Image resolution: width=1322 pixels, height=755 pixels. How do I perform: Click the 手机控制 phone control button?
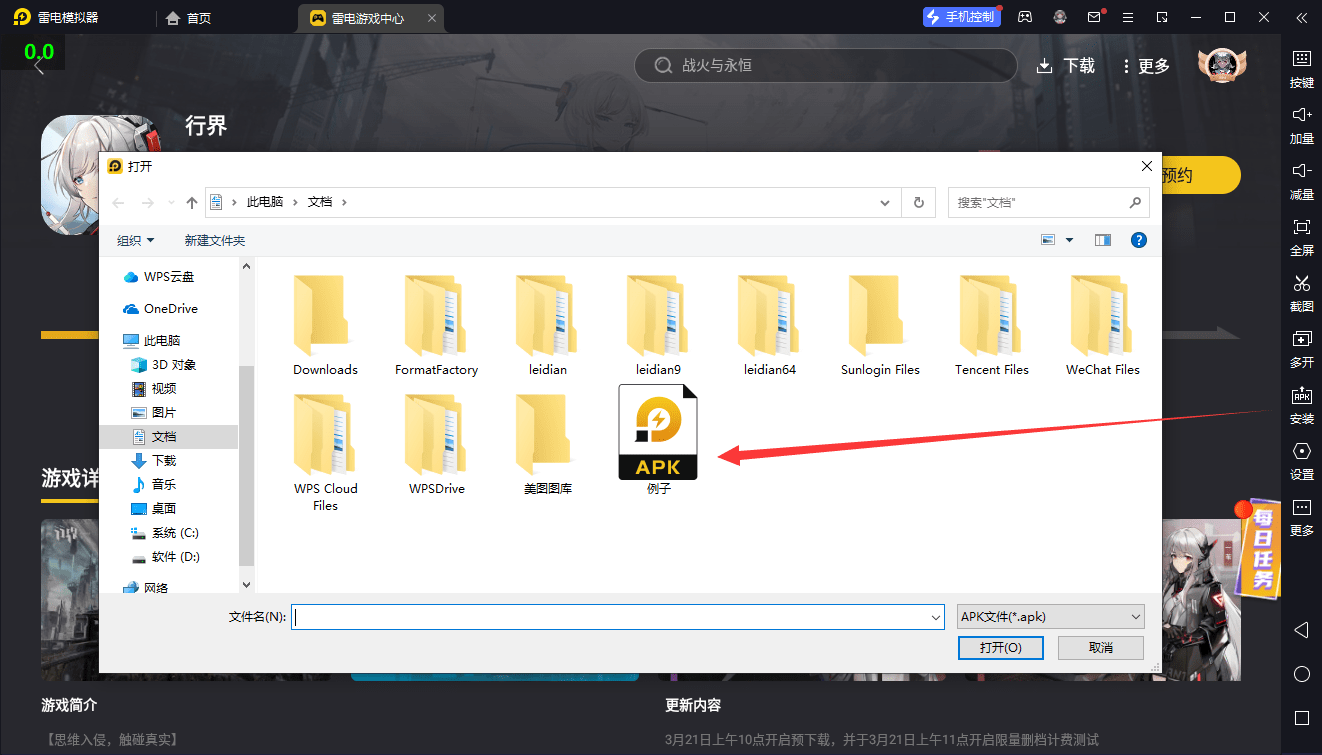[961, 17]
